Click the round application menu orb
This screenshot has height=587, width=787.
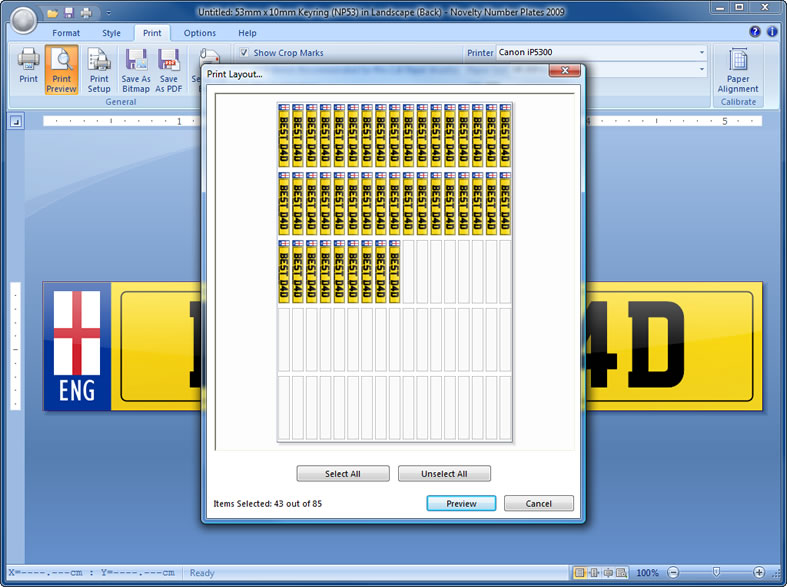(x=23, y=21)
